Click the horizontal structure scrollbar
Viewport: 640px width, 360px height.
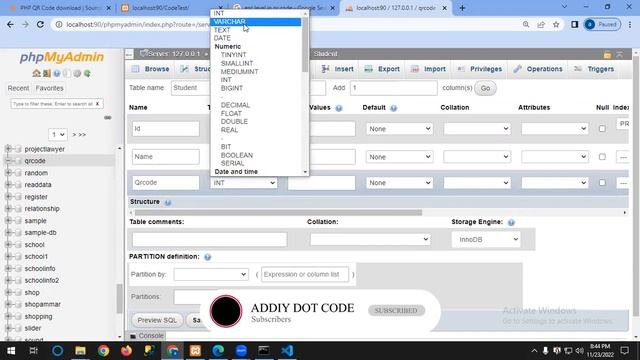click(278, 213)
